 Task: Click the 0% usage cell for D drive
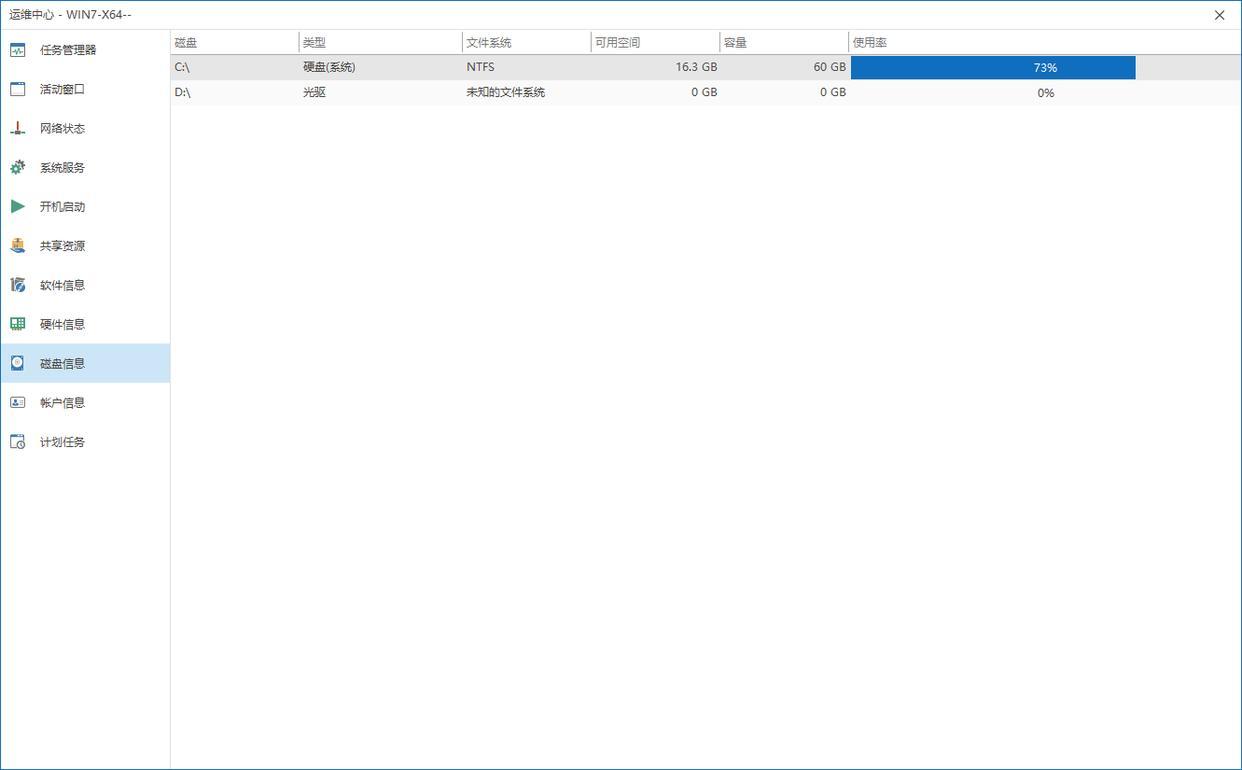(x=1045, y=92)
